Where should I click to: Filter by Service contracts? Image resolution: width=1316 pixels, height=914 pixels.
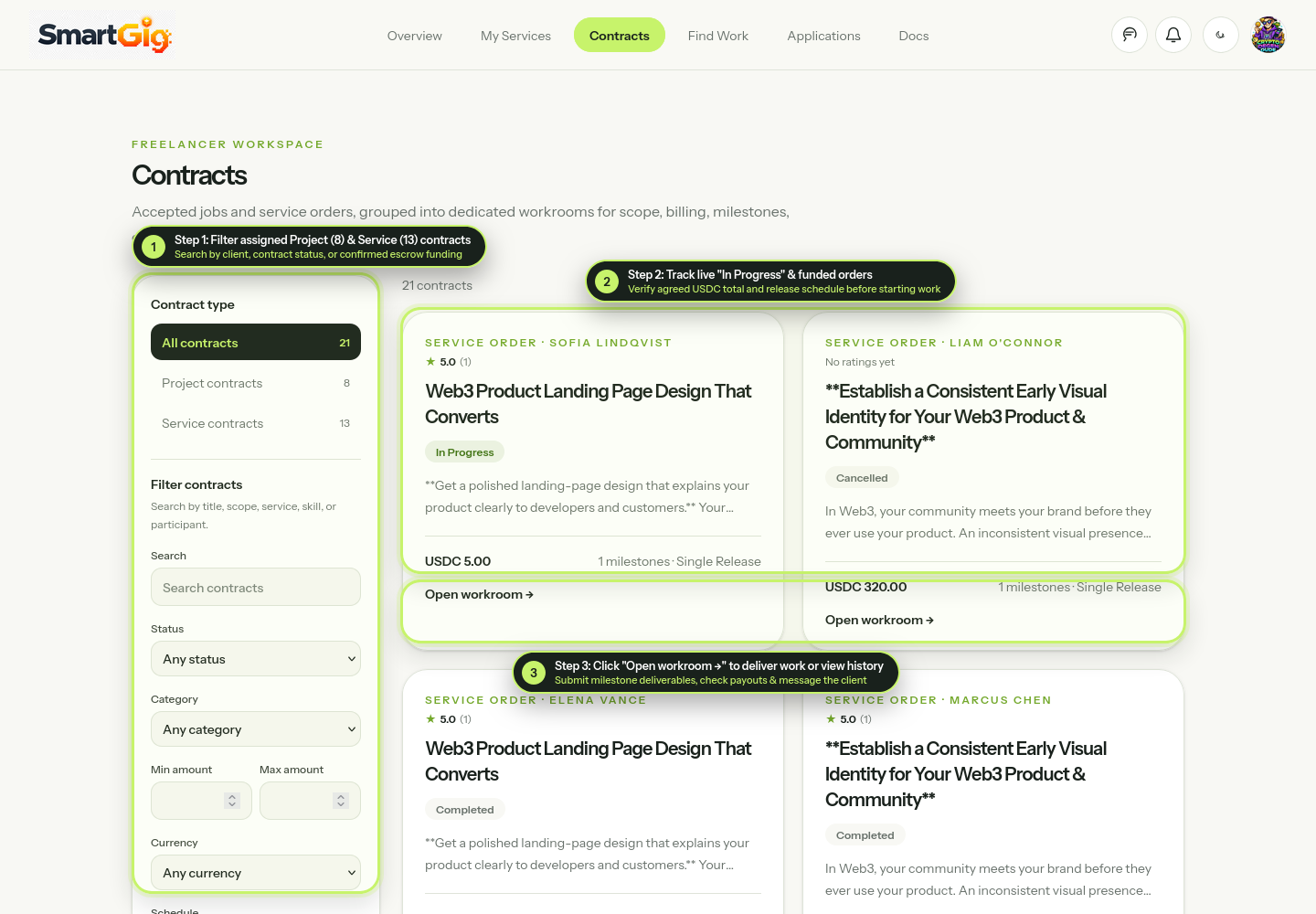coord(256,423)
